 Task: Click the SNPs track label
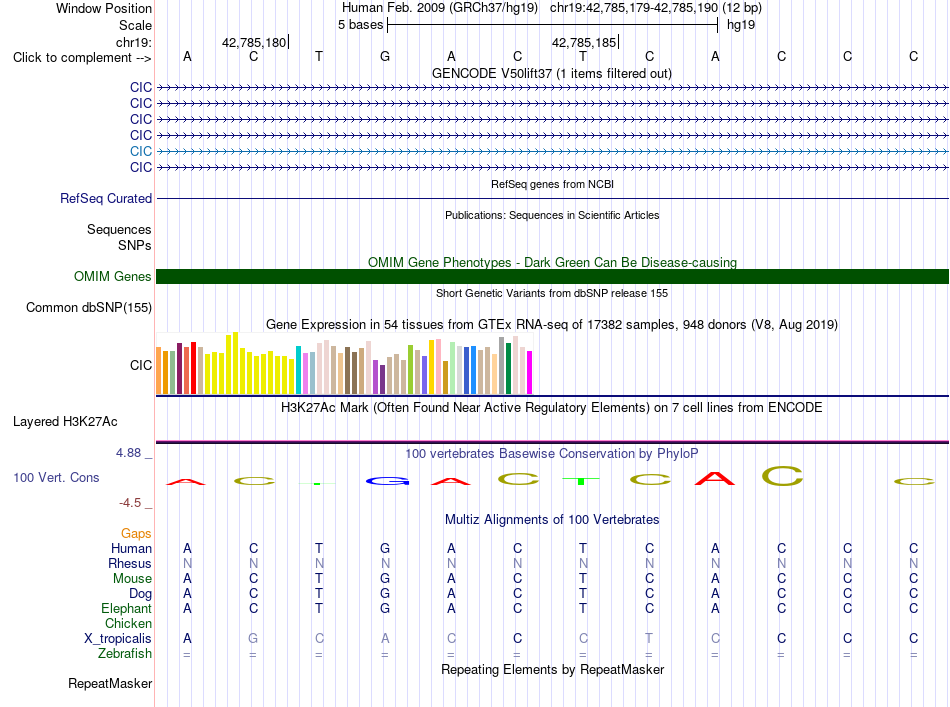pyautogui.click(x=135, y=245)
